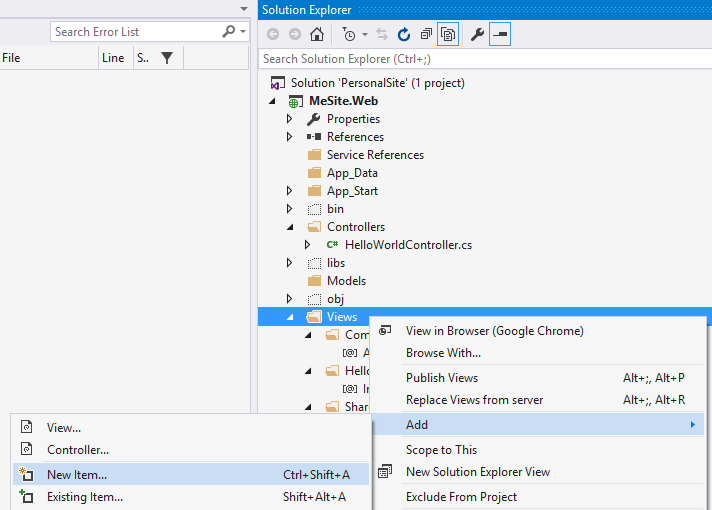
Task: Click the Sync with Active Document icon
Action: [x=382, y=34]
